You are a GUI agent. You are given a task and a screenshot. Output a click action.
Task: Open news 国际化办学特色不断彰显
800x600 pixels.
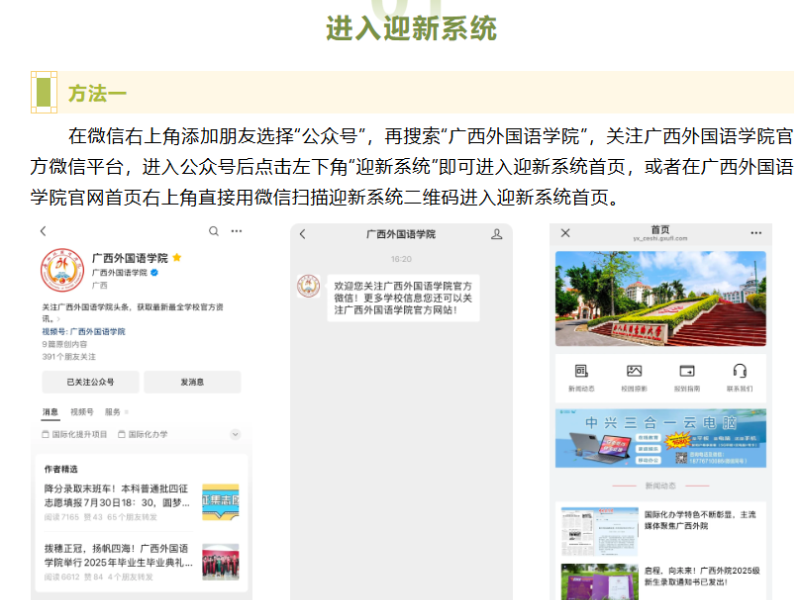click(x=700, y=520)
